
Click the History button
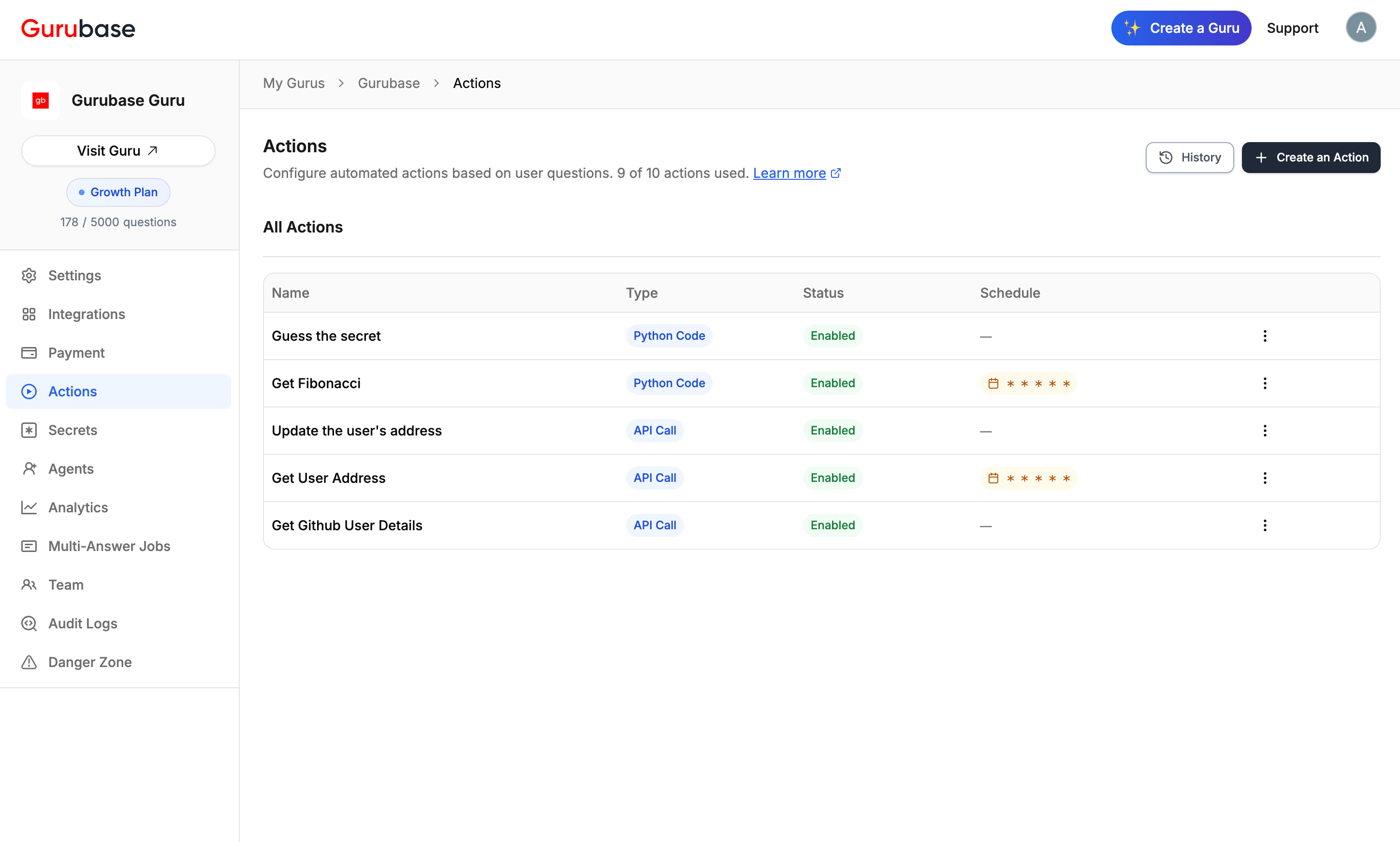pos(1189,157)
